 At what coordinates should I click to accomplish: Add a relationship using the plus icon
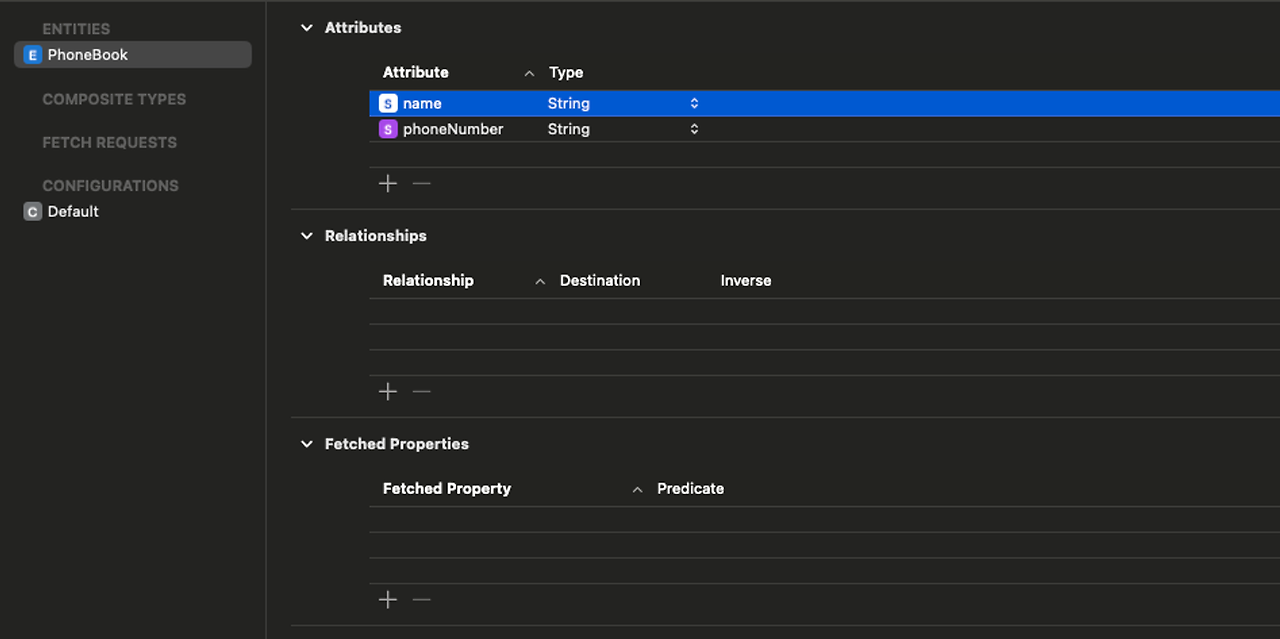coord(388,391)
